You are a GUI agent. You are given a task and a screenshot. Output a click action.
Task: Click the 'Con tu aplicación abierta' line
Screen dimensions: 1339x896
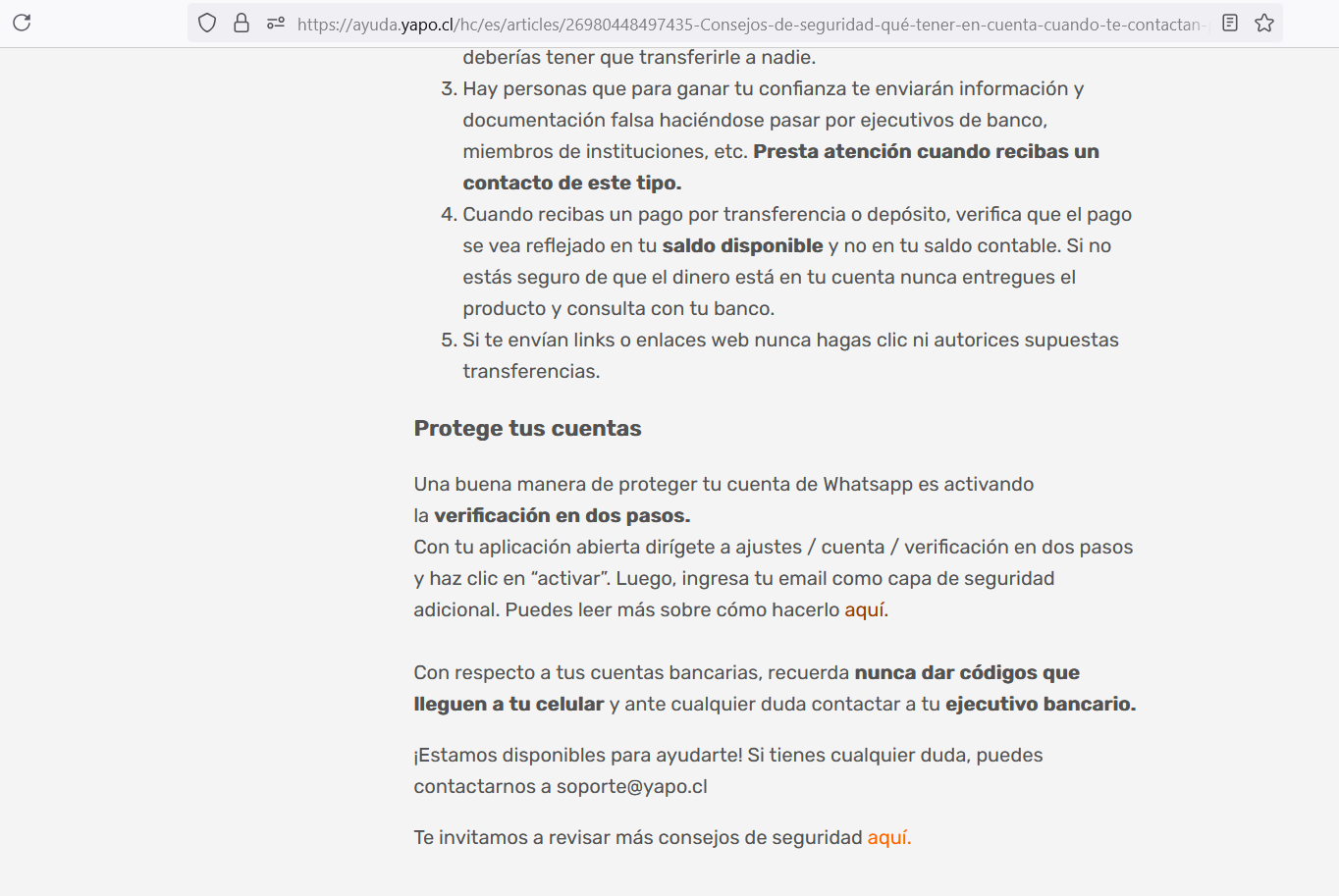click(x=774, y=547)
